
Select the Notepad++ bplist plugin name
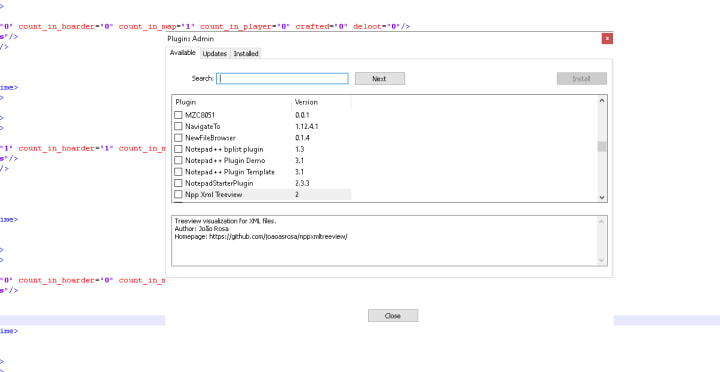224,149
